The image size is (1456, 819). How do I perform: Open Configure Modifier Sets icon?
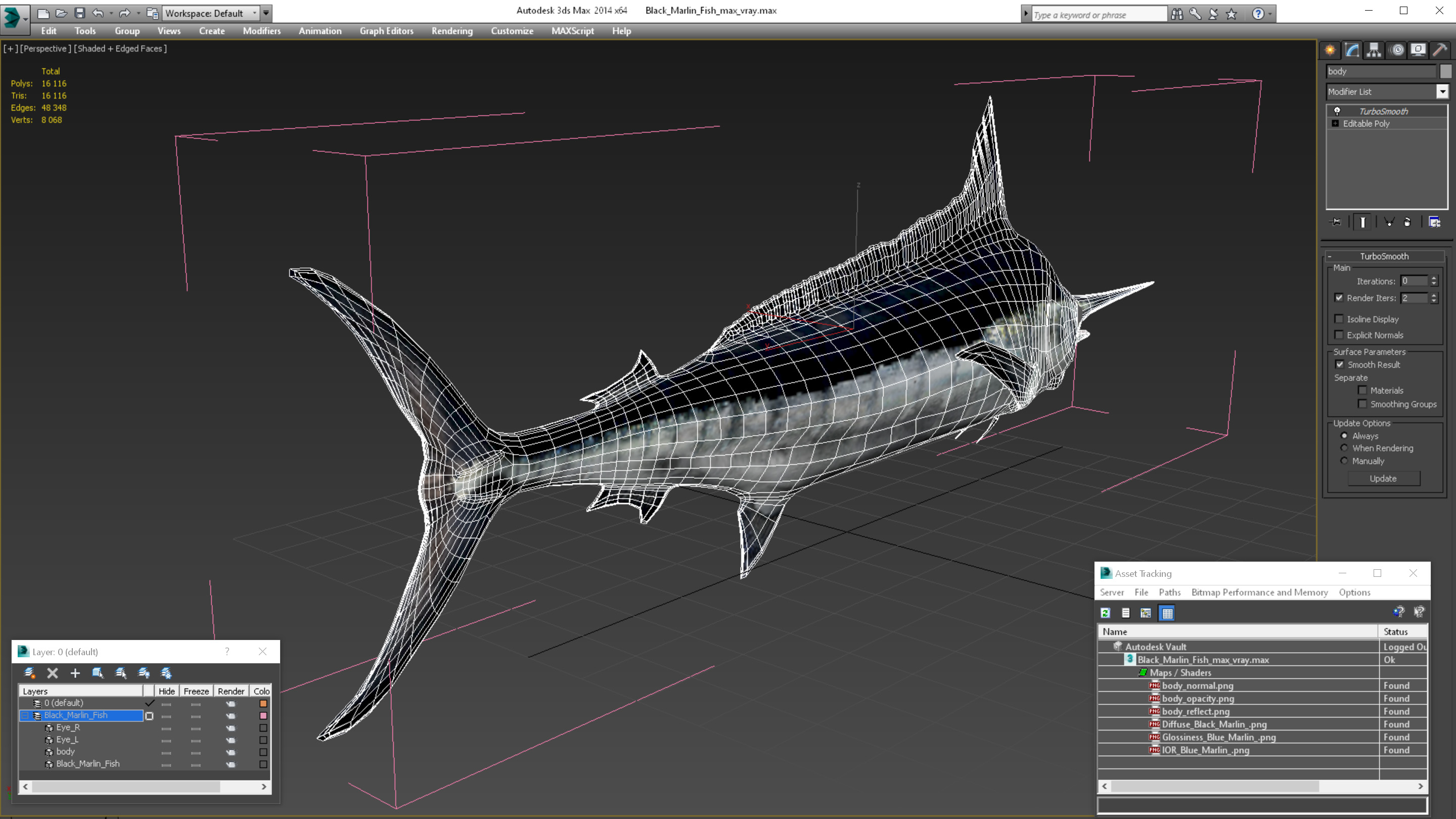coord(1435,222)
